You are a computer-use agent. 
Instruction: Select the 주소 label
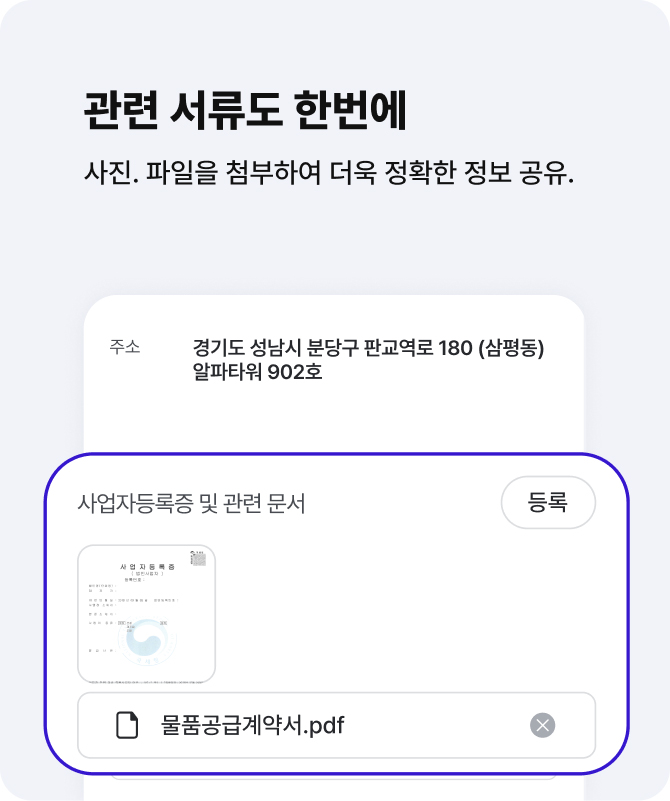124,347
